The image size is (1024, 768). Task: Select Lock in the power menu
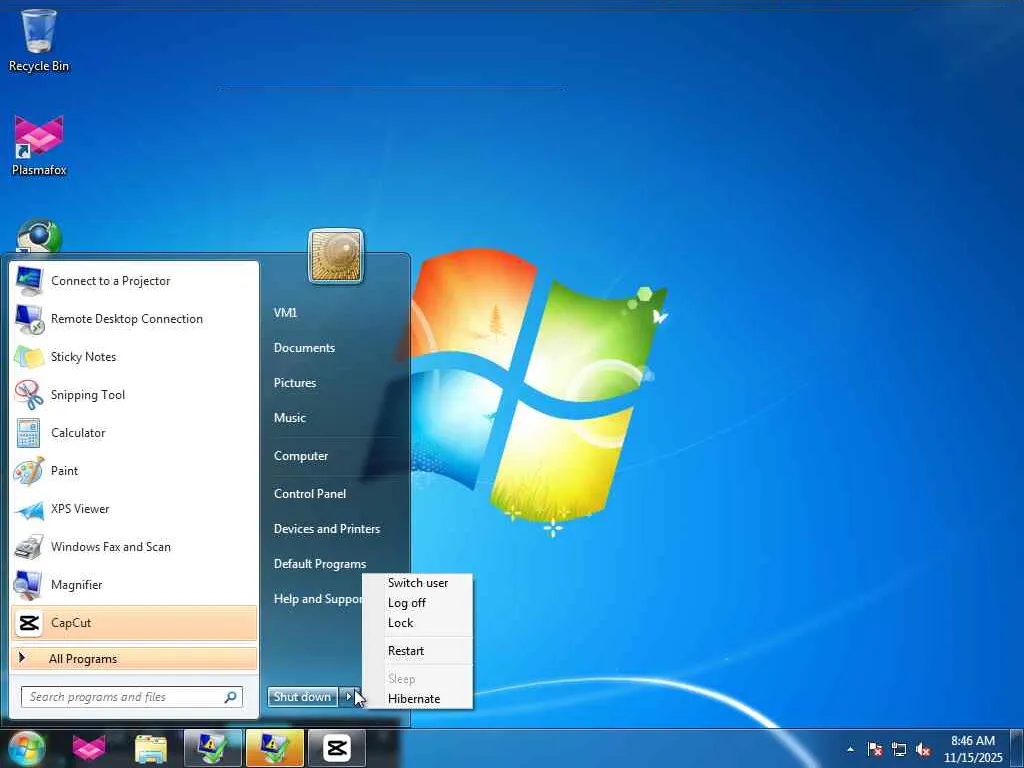point(418,623)
